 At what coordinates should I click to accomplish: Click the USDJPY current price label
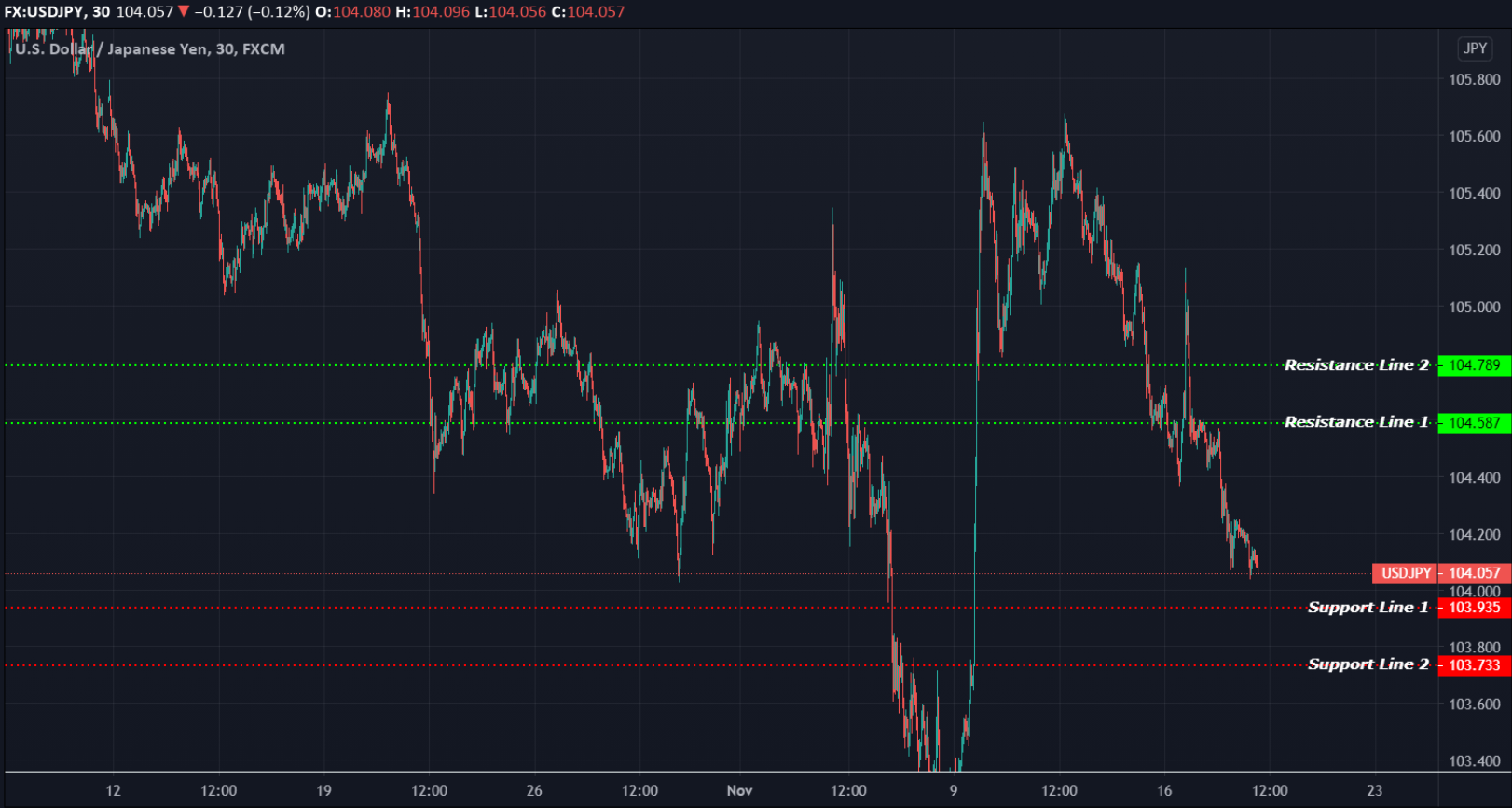pyautogui.click(x=1406, y=573)
